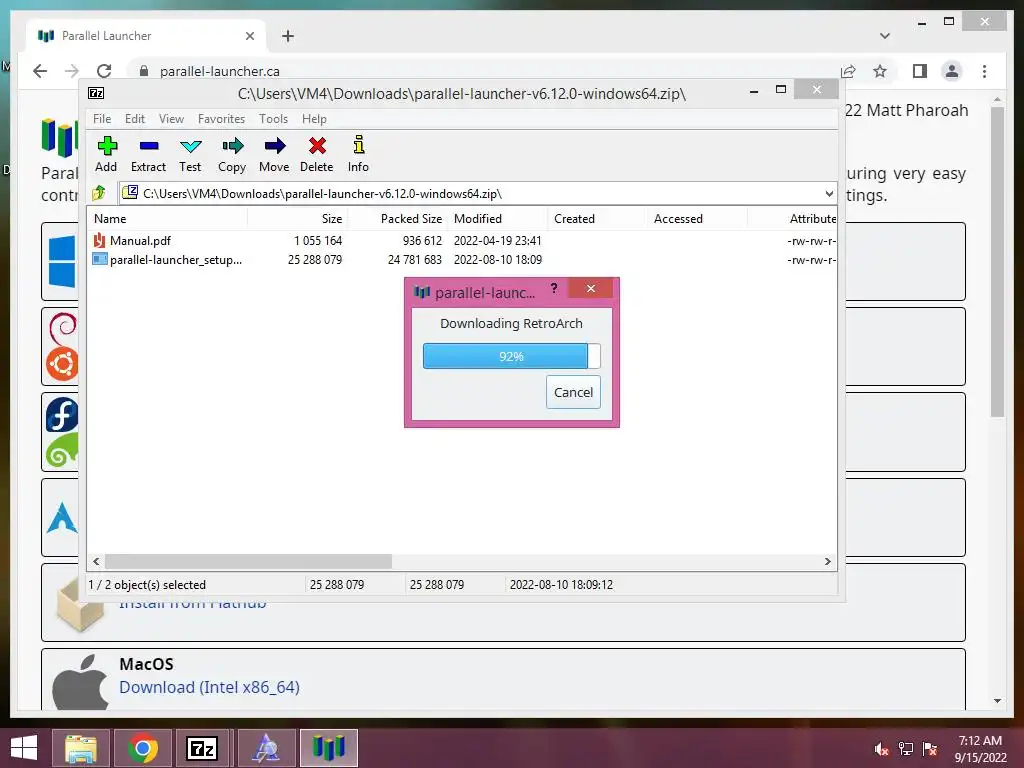Select the parallel-launcher_setup file icon
Viewport: 1024px width, 768px height.
click(99, 259)
